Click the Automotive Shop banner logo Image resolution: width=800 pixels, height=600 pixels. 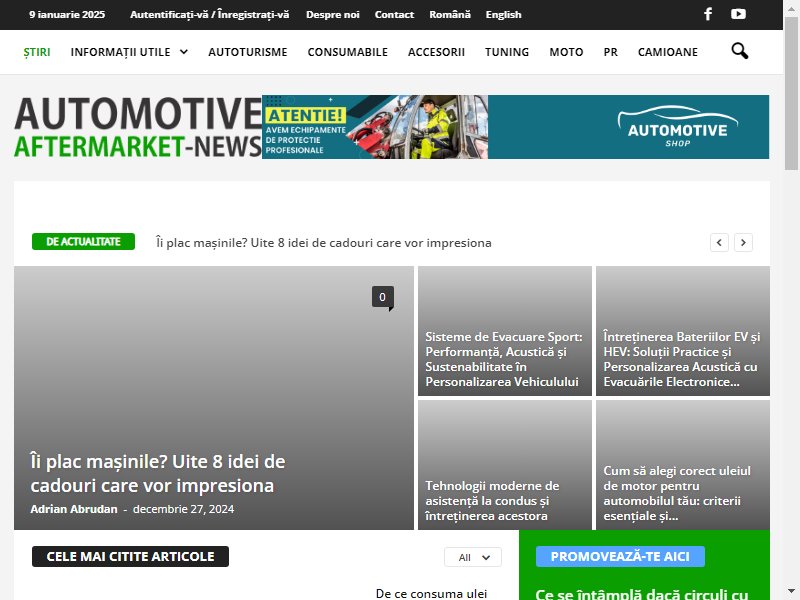tap(678, 127)
